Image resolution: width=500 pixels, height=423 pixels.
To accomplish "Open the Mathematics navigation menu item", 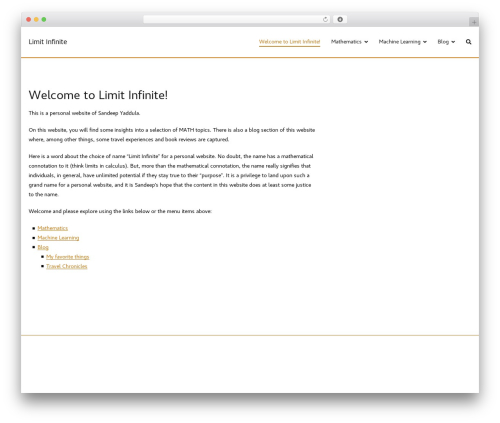I will (x=346, y=42).
